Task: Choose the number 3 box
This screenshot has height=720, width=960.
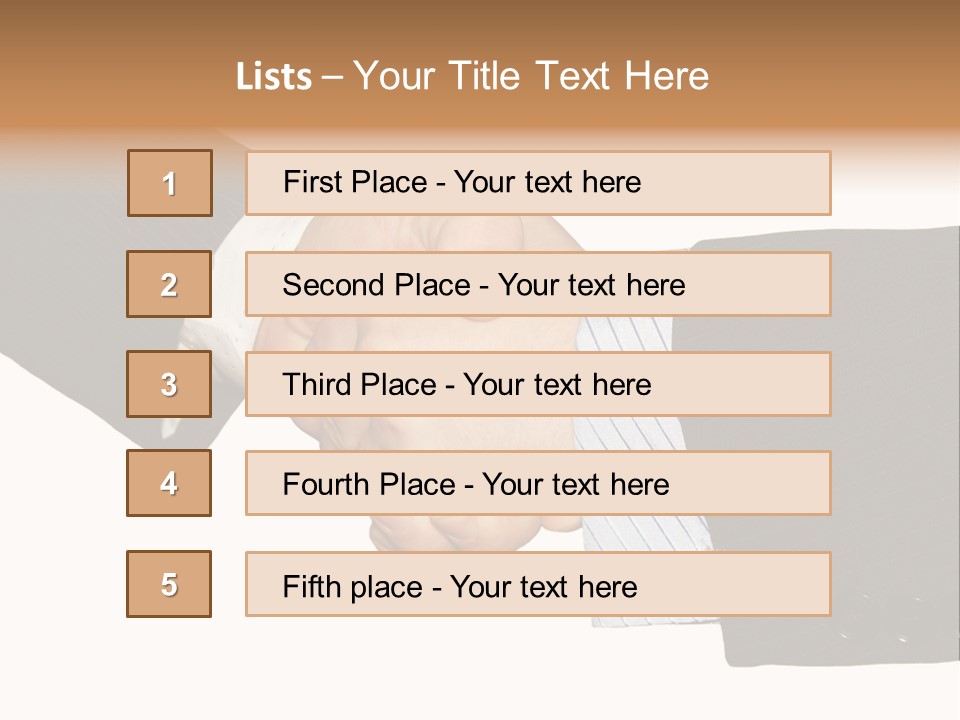Action: [x=169, y=384]
